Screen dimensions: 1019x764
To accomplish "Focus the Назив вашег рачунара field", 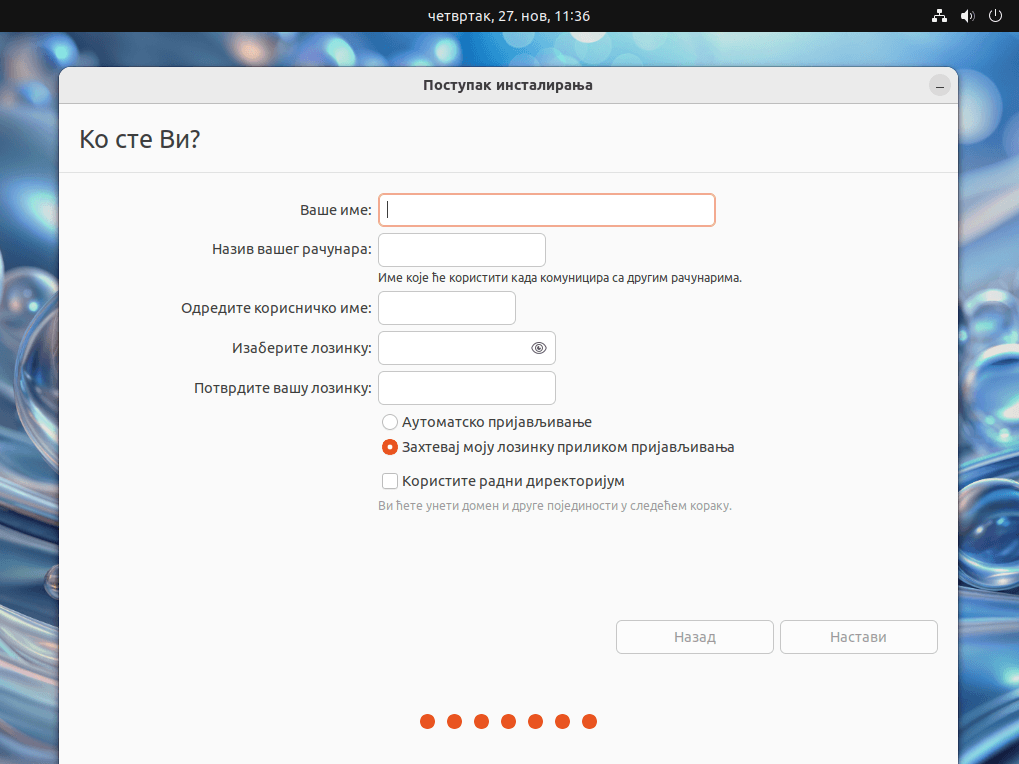I will (461, 249).
